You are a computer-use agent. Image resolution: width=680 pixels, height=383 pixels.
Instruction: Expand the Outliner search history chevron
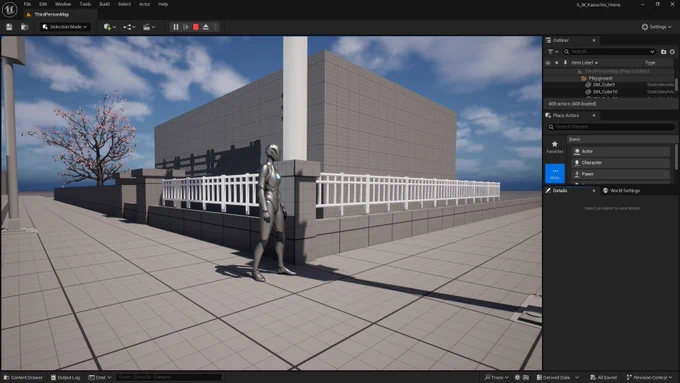652,52
